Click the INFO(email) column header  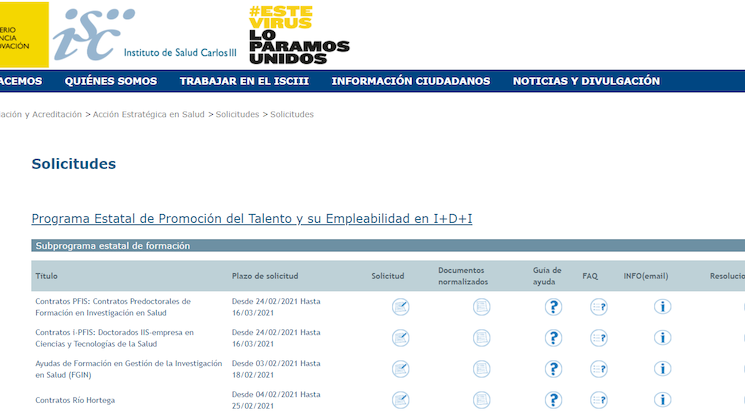coord(646,276)
